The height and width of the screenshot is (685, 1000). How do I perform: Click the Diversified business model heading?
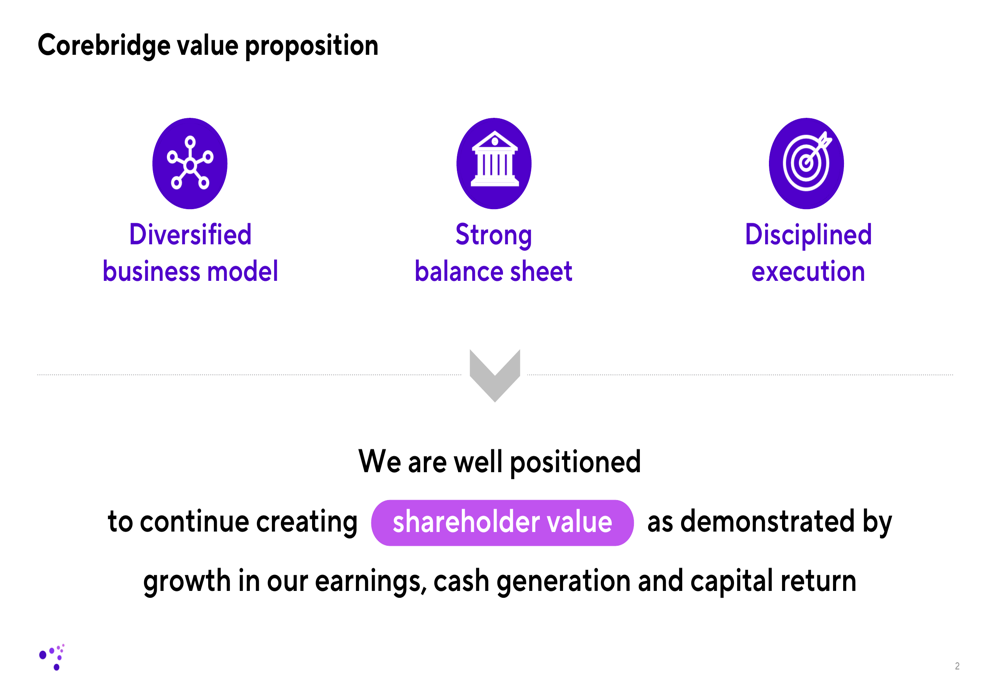click(x=190, y=253)
